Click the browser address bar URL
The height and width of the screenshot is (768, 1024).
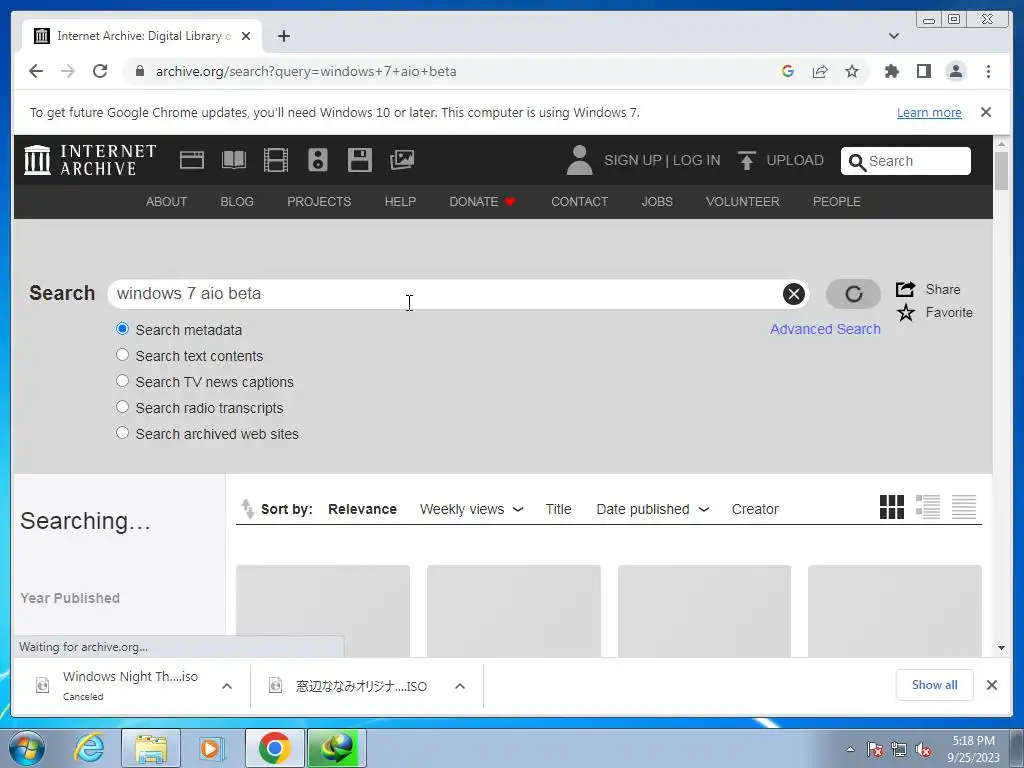point(306,71)
